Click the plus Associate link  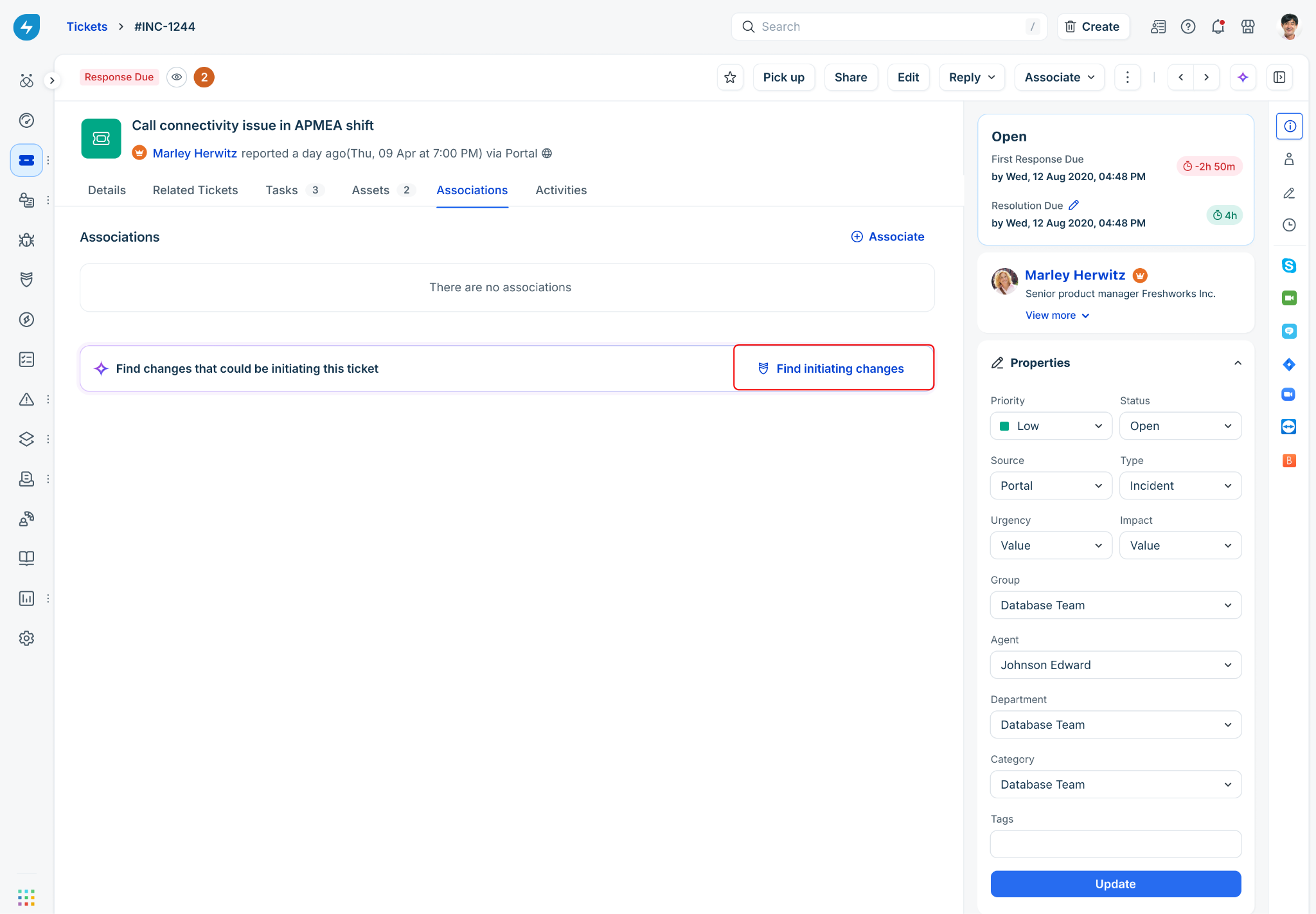click(887, 237)
